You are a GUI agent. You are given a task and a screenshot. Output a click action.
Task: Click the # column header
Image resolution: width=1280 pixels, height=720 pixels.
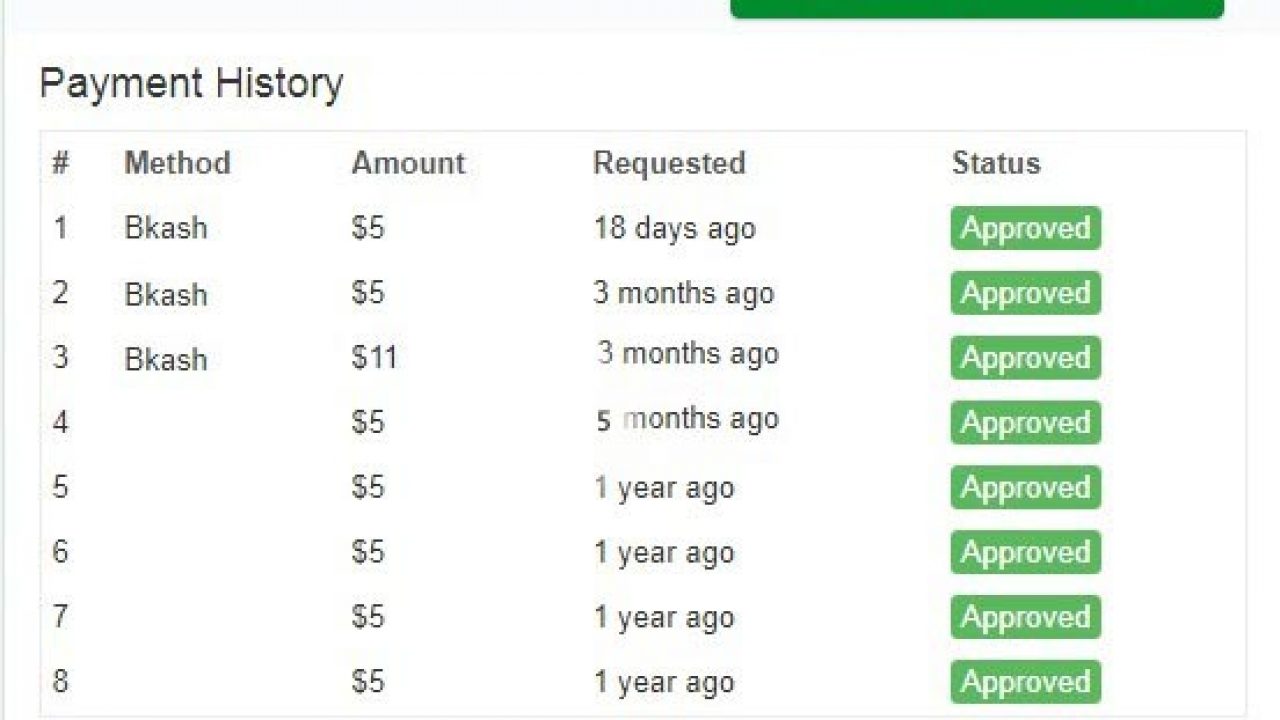[x=61, y=163]
